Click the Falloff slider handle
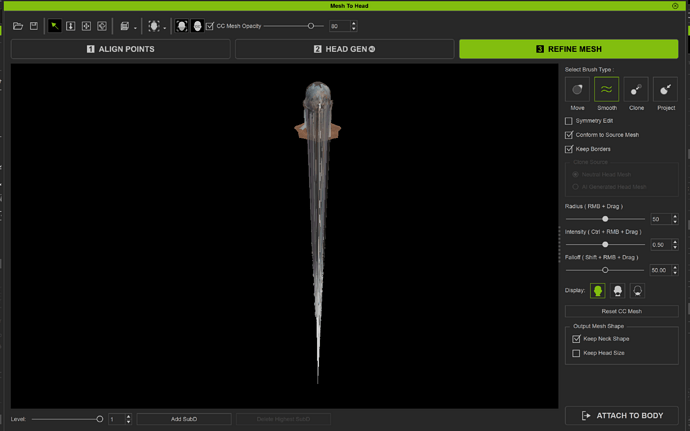 [605, 270]
